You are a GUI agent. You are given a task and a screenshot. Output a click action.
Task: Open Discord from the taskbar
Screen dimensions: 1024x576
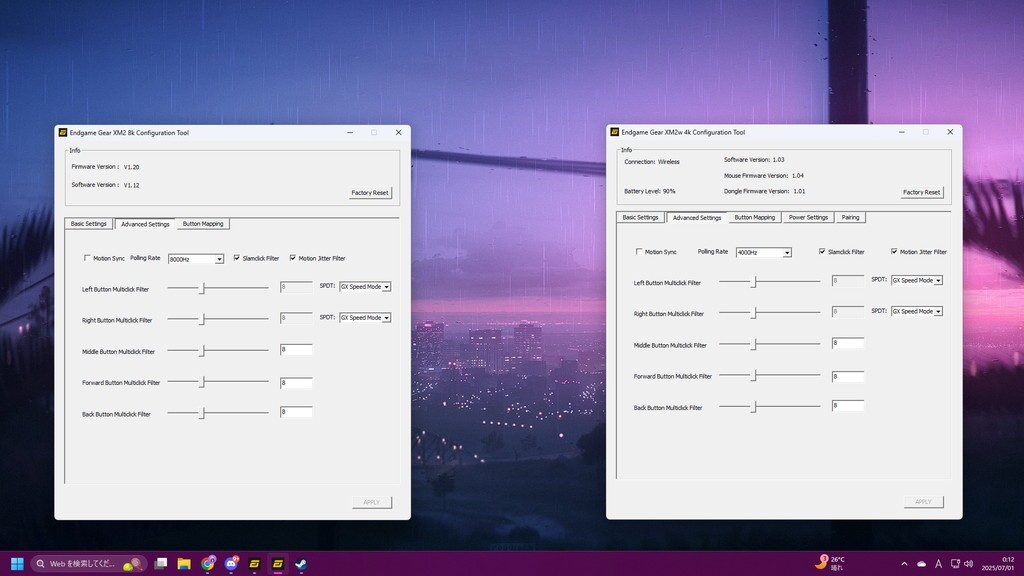click(231, 563)
